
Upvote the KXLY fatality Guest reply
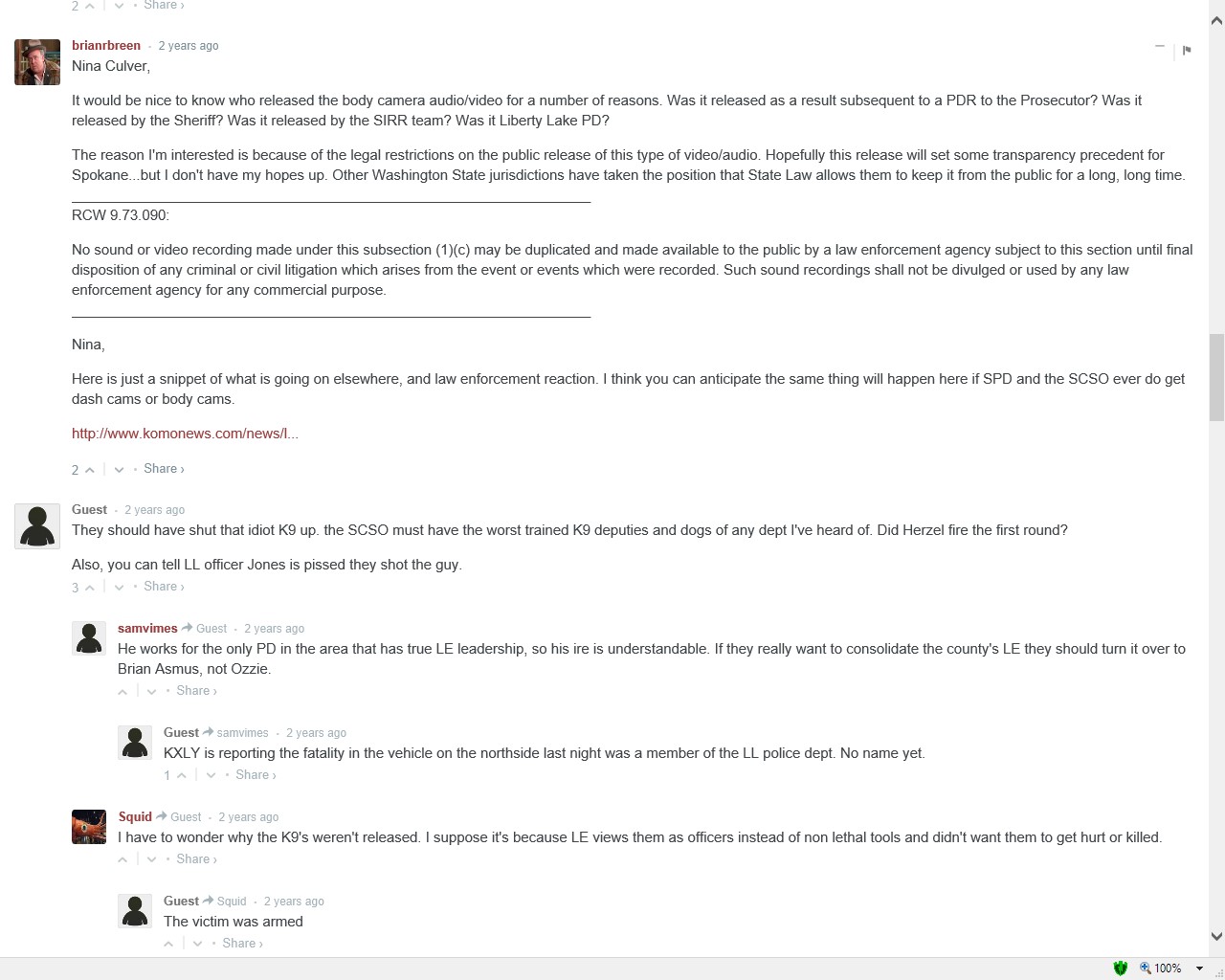click(x=181, y=775)
